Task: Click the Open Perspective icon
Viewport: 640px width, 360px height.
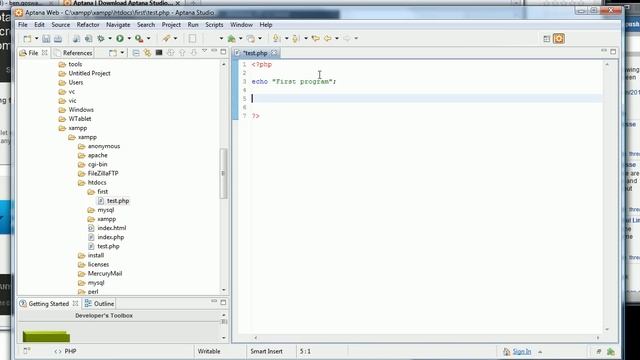Action: [547, 39]
